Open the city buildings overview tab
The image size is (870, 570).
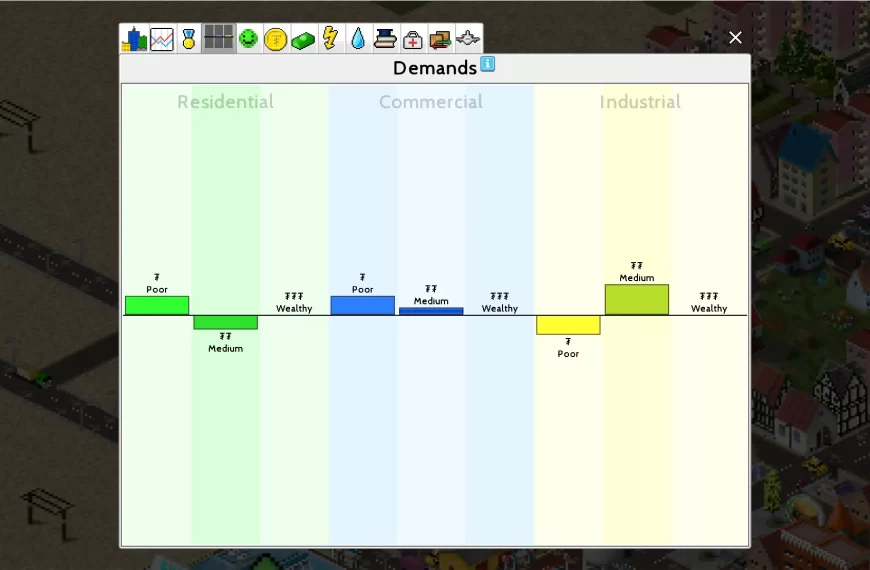click(x=134, y=39)
